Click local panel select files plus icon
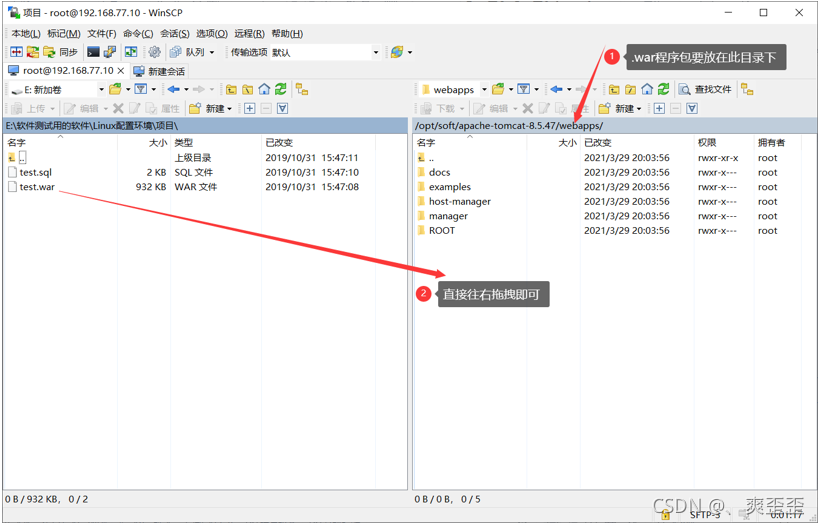The height and width of the screenshot is (525, 819). point(250,109)
